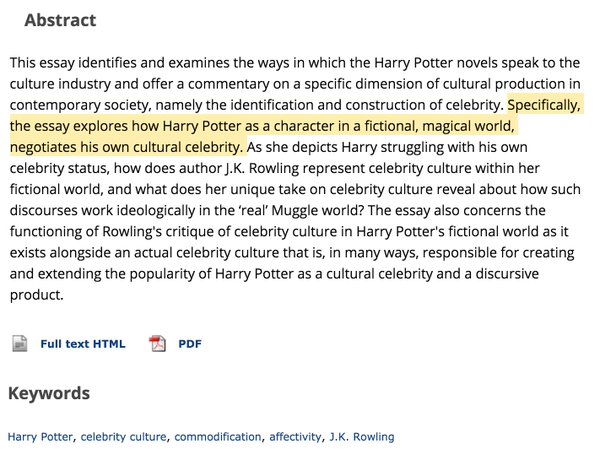Click the words 'culture industry' in the abstract
Image resolution: width=600 pixels, height=449 pixels.
tap(60, 84)
